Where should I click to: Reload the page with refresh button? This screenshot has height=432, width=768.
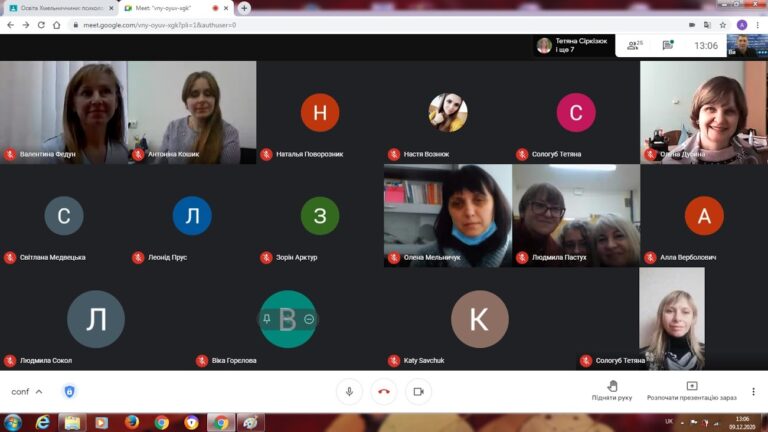pos(41,25)
